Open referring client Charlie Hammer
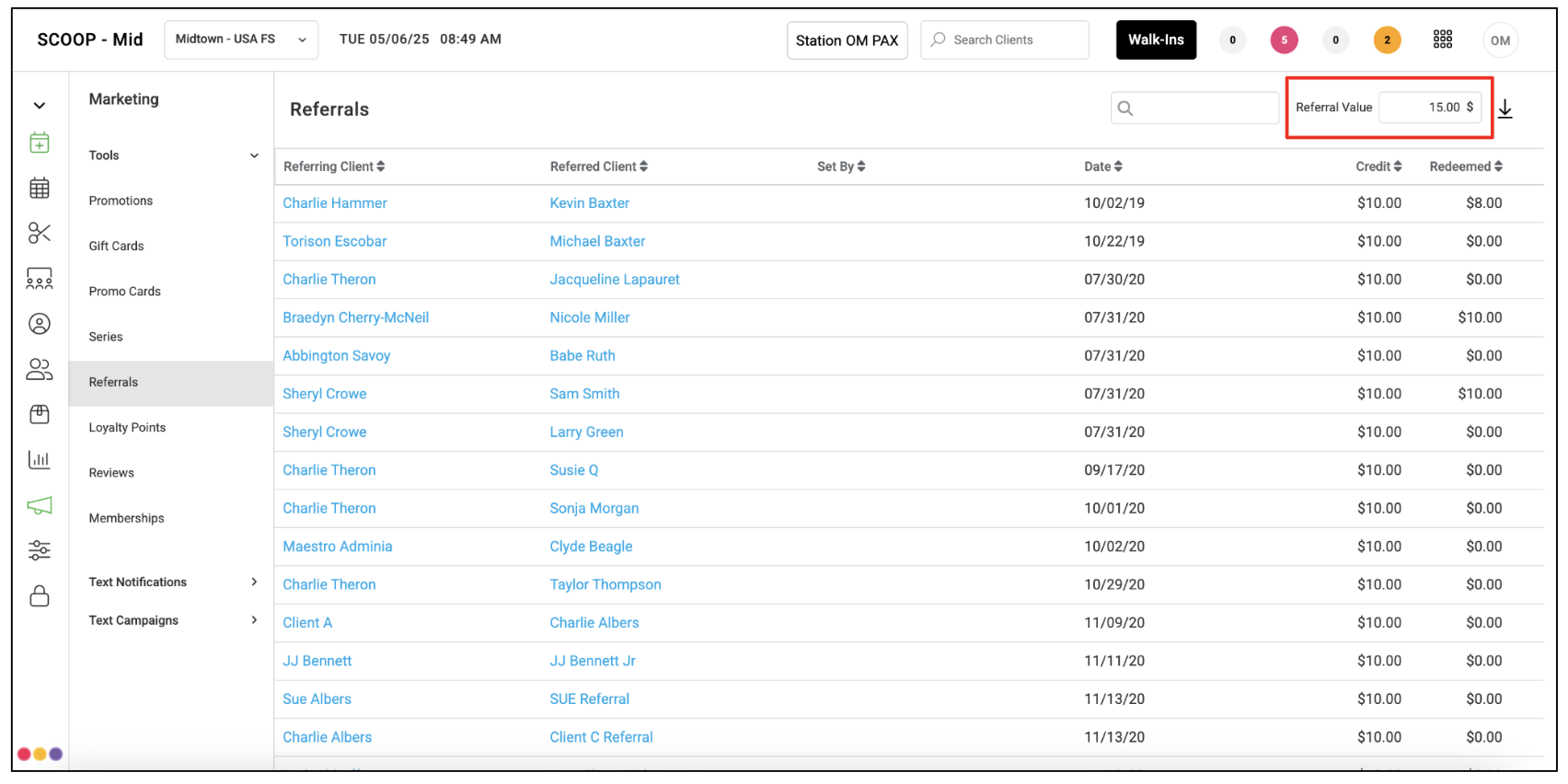Image resolution: width=1568 pixels, height=784 pixels. pos(335,203)
